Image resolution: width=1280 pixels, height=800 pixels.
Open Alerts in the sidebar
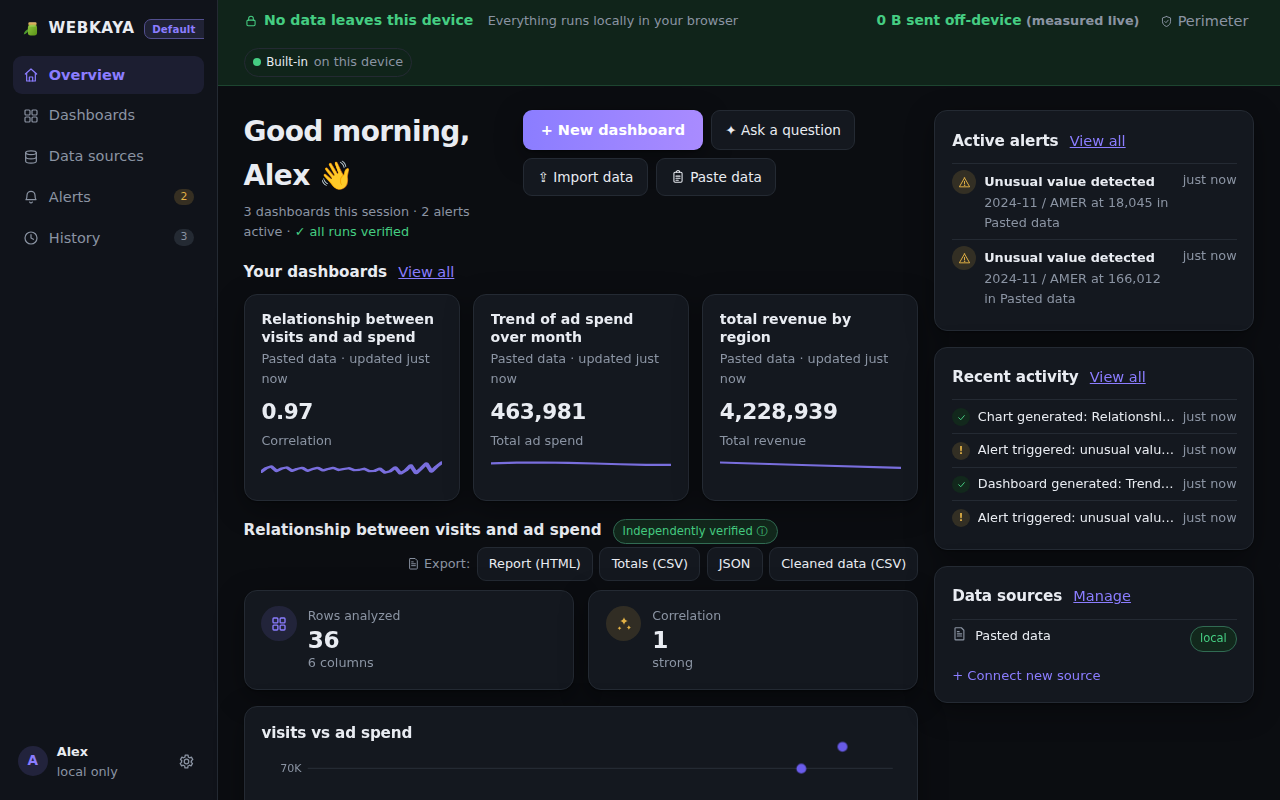coord(108,197)
